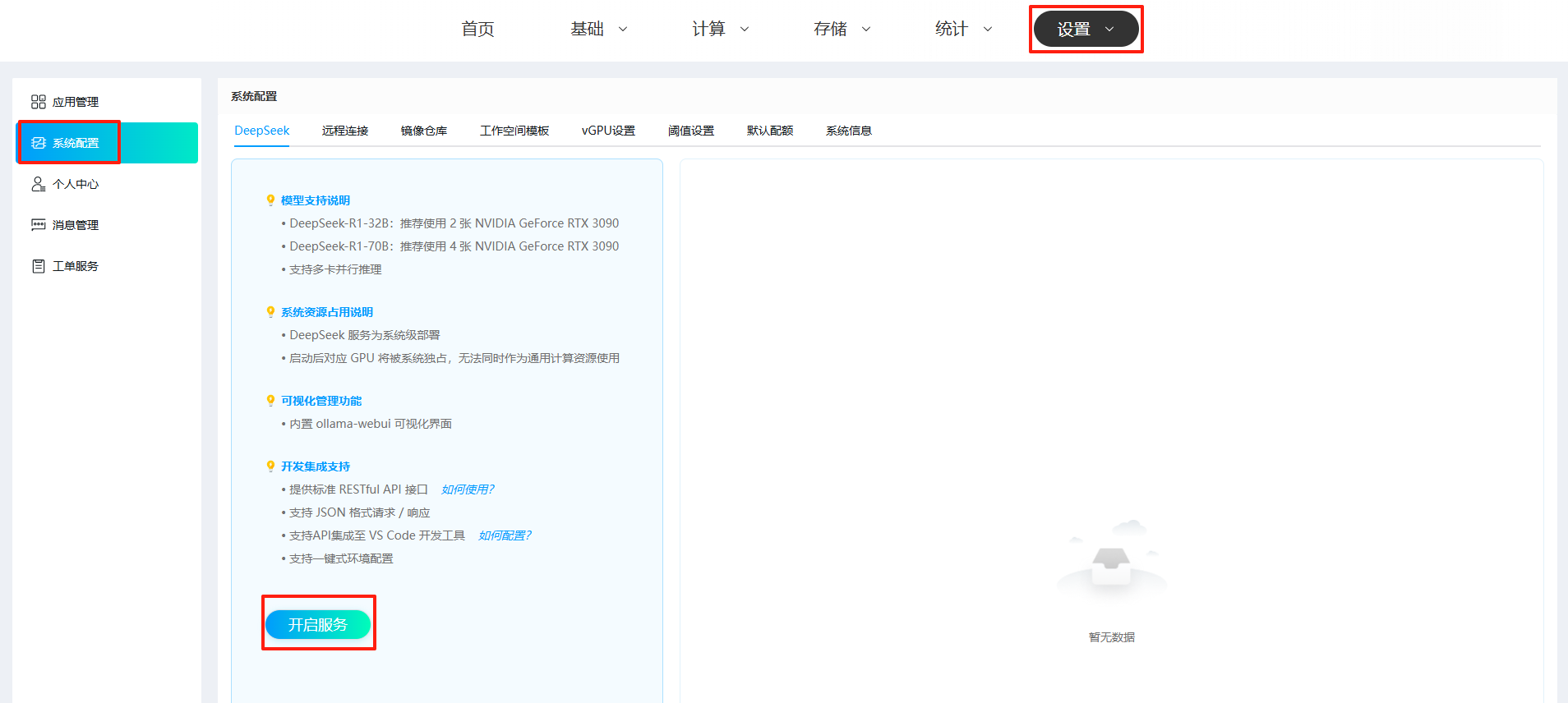This screenshot has height=703, width=1568.
Task: Switch to the 工作空间模板 tab
Action: point(514,131)
